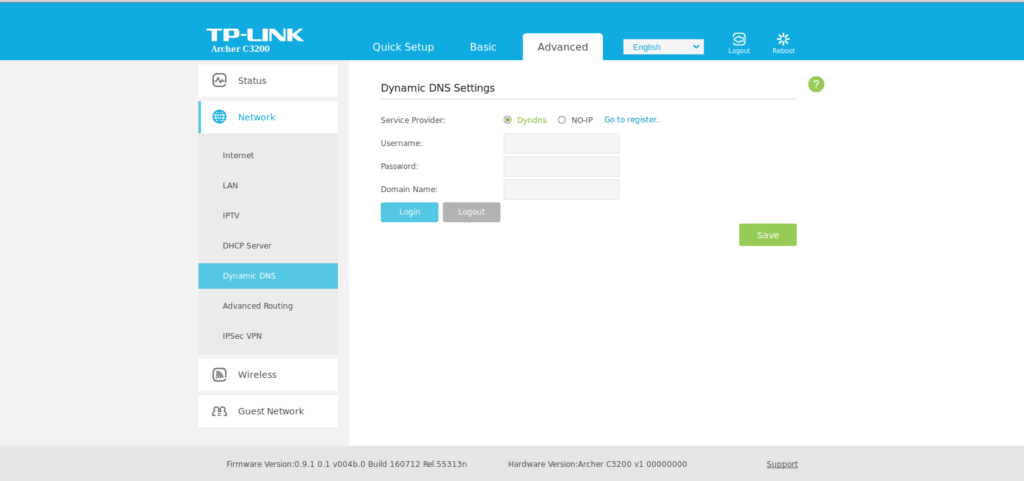This screenshot has width=1024, height=481.
Task: Click the Wireless signal icon
Action: (219, 375)
